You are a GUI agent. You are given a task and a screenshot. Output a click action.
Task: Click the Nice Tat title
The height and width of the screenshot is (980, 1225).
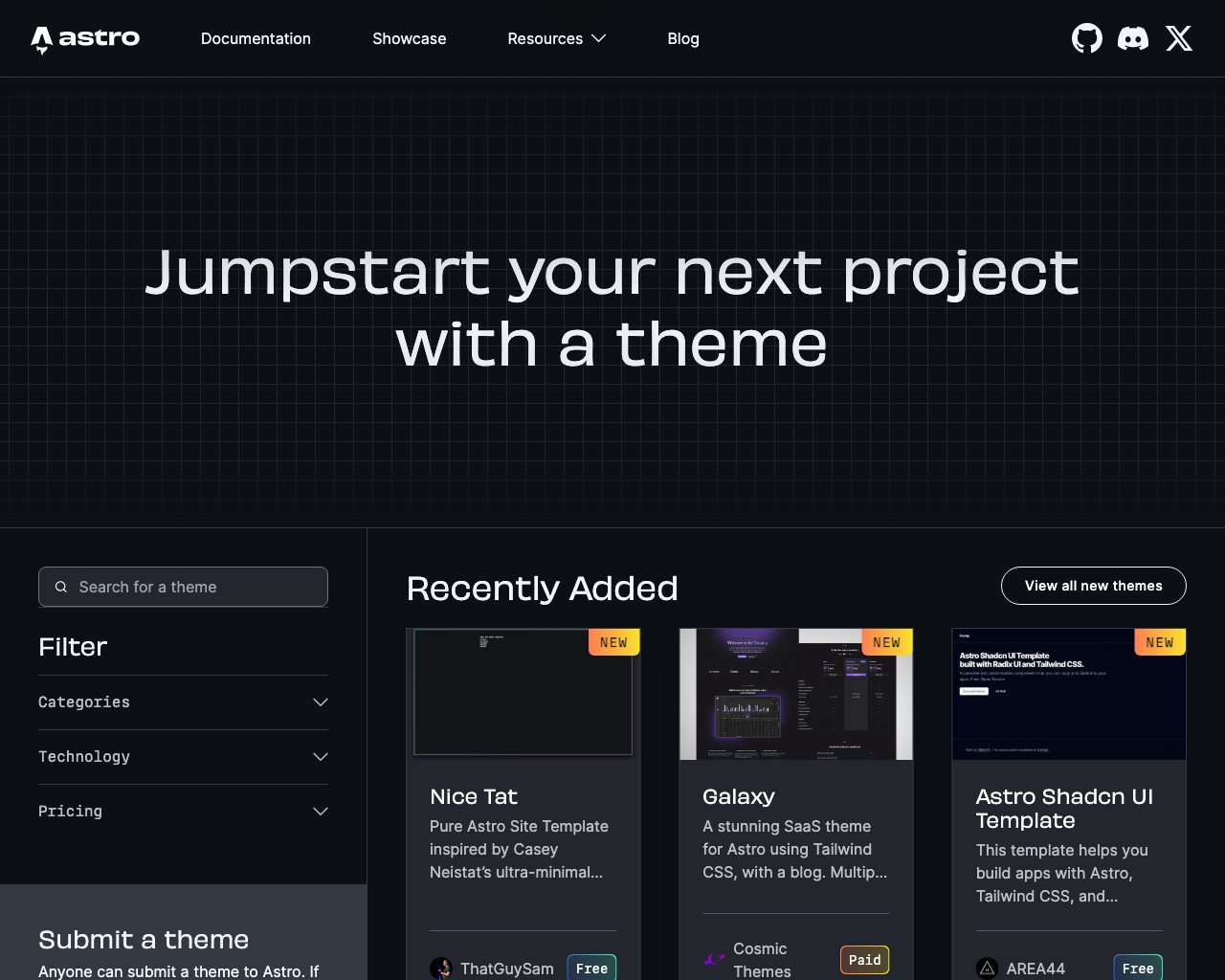coord(474,797)
